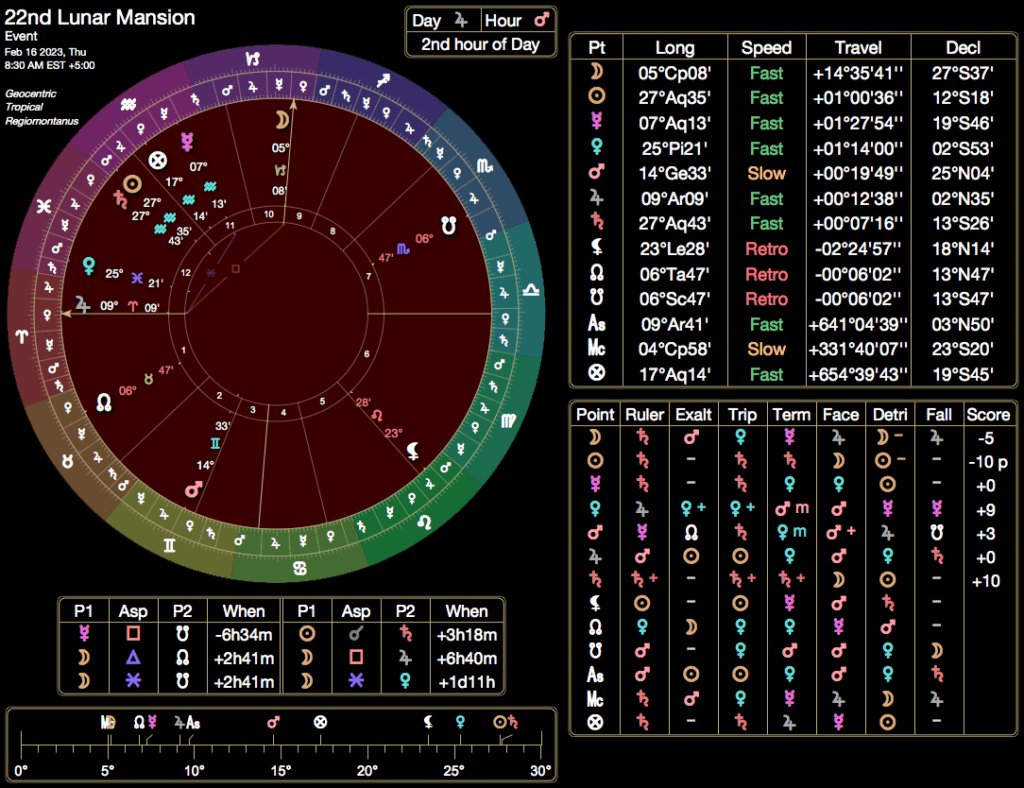
Task: Select the Moon glyph inside the chart wheel
Action: [x=283, y=120]
